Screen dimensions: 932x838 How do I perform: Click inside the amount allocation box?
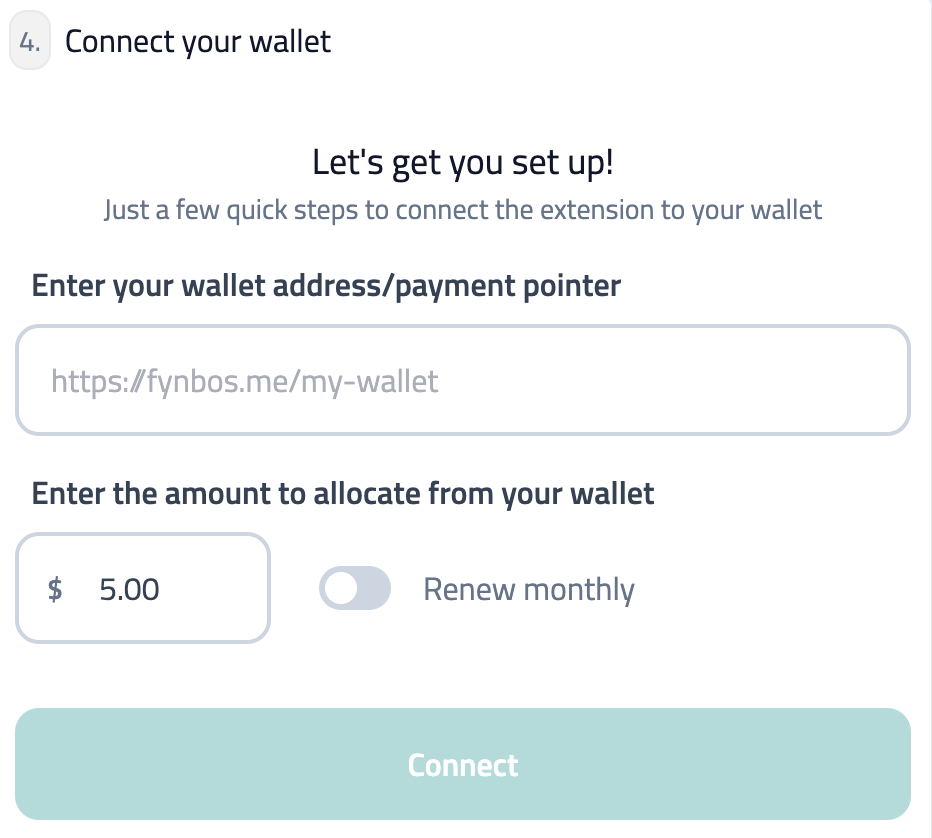click(142, 588)
